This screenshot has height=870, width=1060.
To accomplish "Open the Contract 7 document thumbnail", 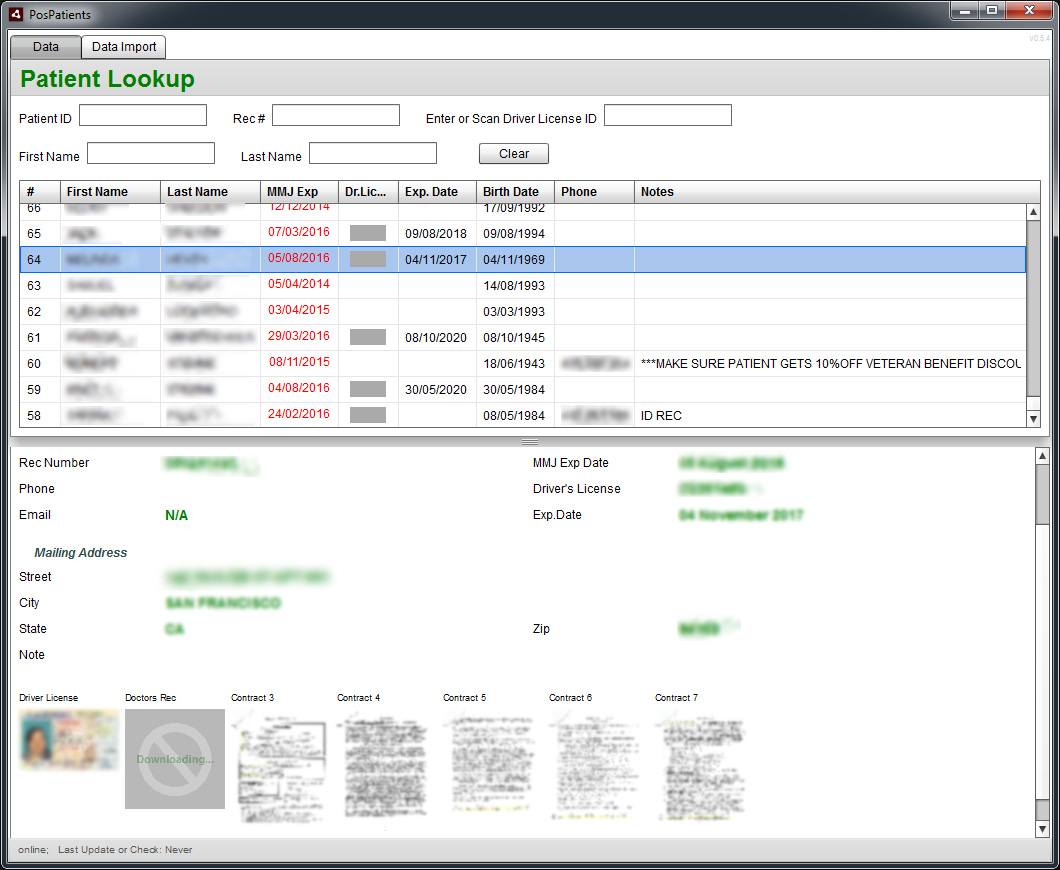I will pyautogui.click(x=705, y=765).
